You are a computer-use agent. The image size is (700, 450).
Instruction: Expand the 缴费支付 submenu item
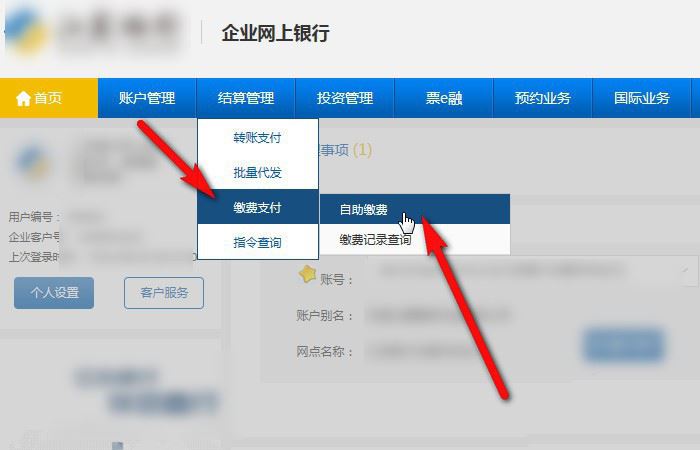(258, 207)
